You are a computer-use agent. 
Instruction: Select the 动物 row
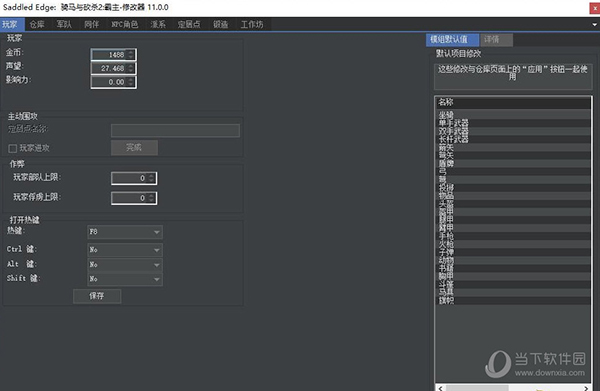pos(513,260)
